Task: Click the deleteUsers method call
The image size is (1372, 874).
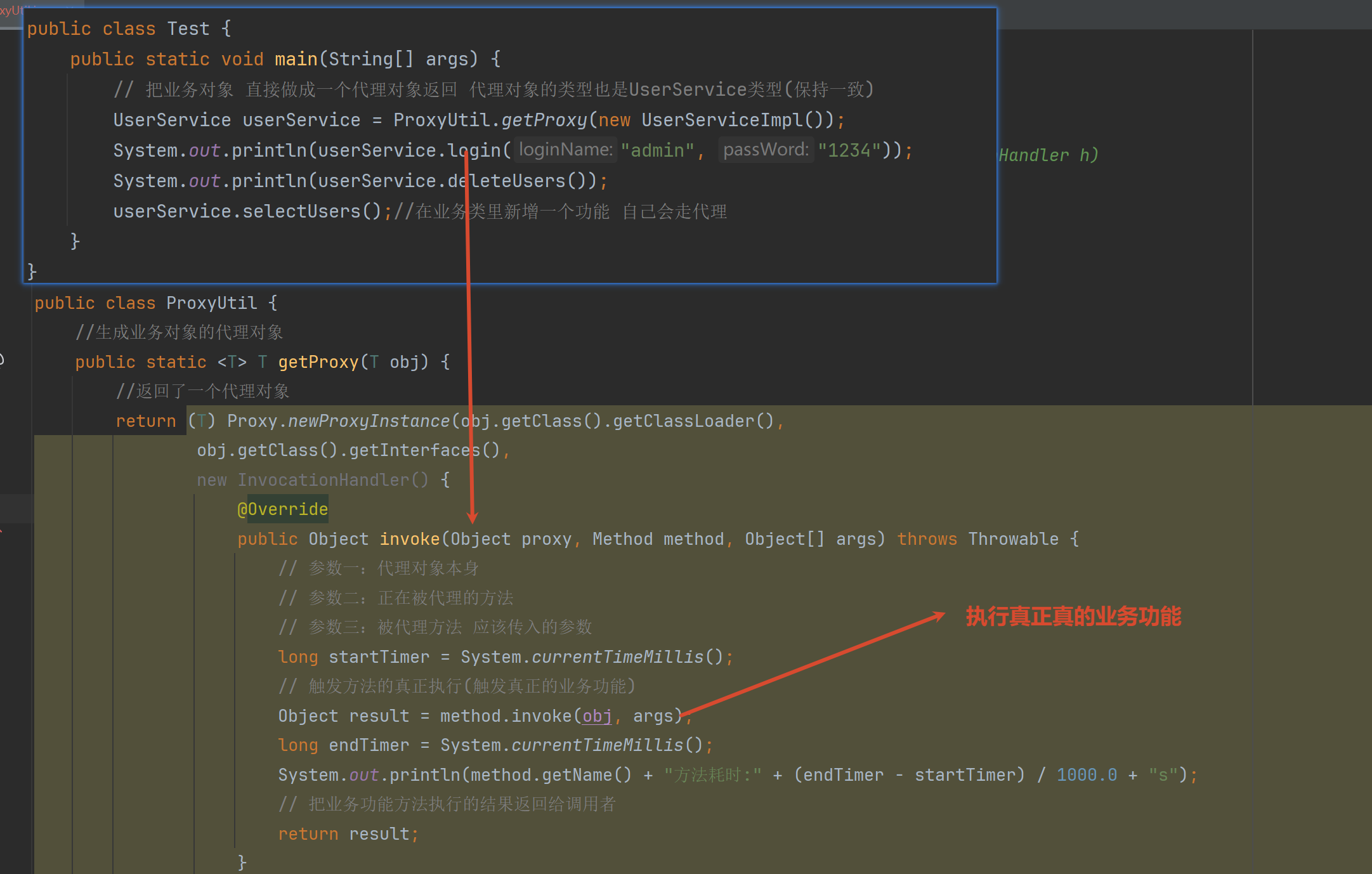Action: 506,181
